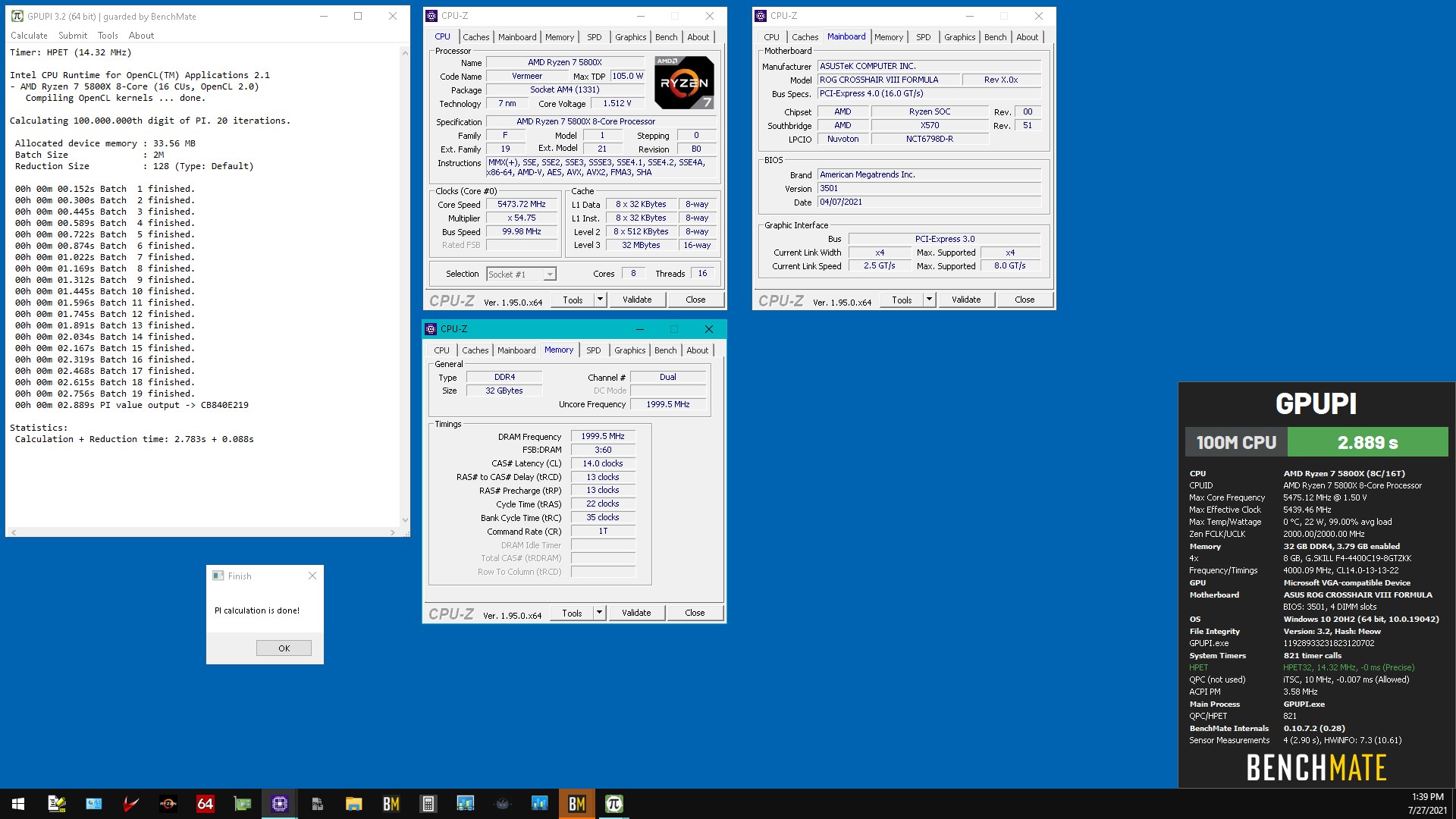Click the memory Size value 32 GBytes
Image resolution: width=1456 pixels, height=819 pixels.
click(x=504, y=391)
